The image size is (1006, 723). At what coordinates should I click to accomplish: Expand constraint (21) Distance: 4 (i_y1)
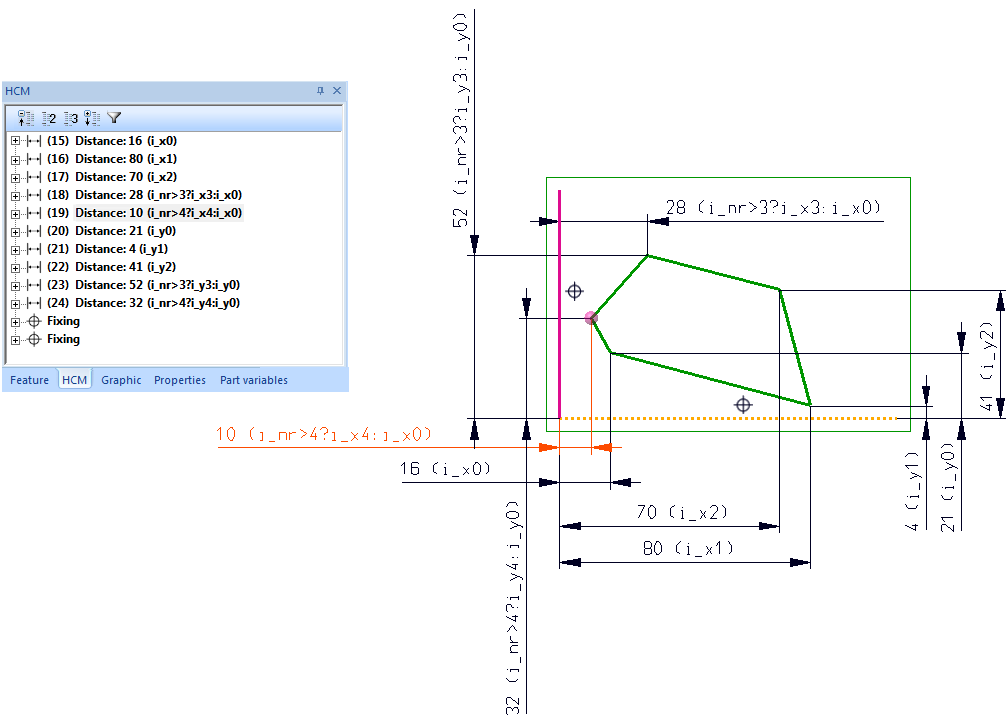click(15, 249)
